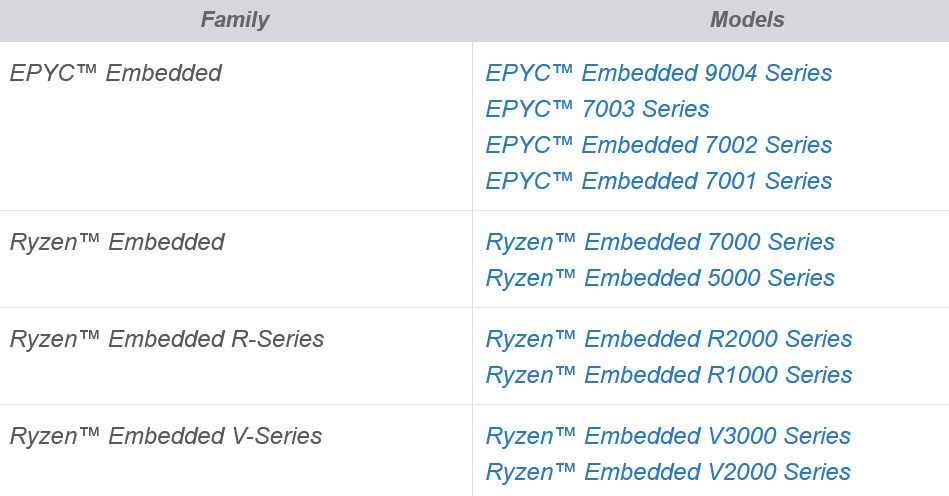Select the EPYC Embedded family cell text
The image size is (949, 496).
116,73
